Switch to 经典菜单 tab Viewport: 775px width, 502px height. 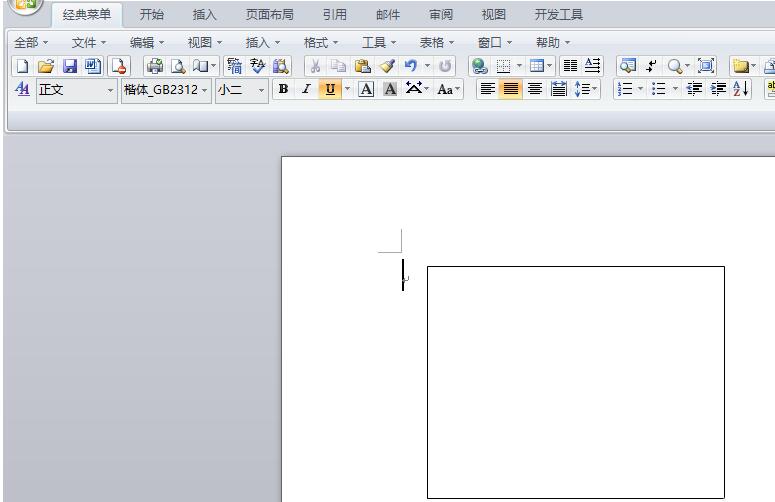(87, 15)
